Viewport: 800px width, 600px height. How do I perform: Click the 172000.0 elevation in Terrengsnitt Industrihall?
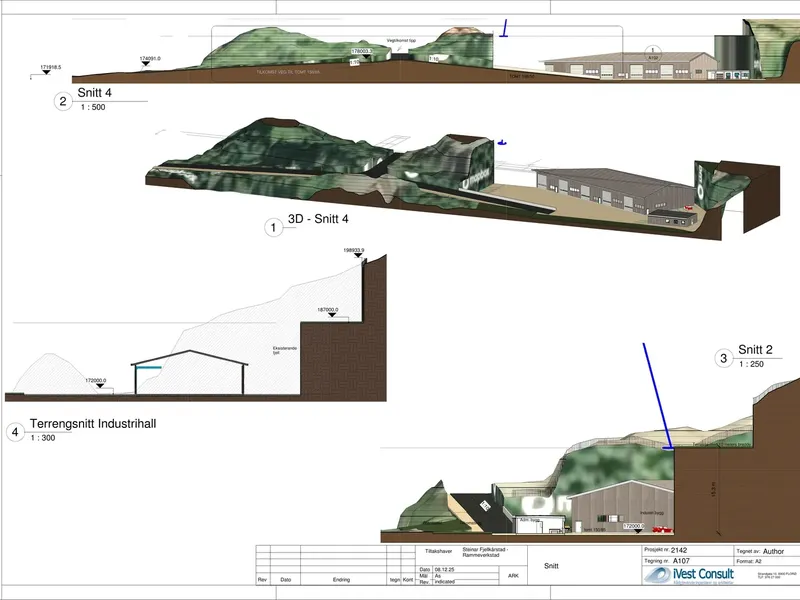pos(95,381)
